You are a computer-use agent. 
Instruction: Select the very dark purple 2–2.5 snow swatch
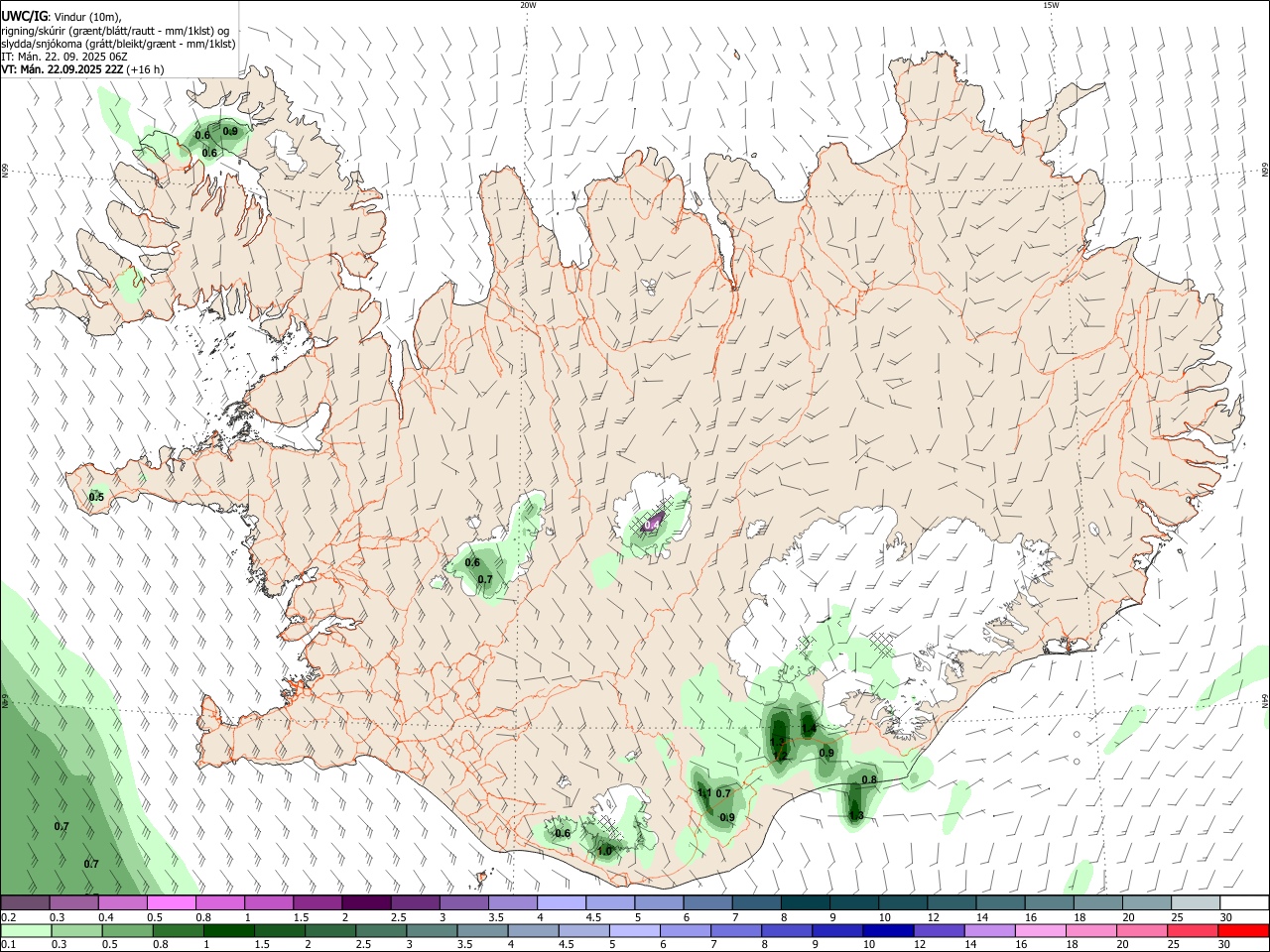tap(366, 902)
